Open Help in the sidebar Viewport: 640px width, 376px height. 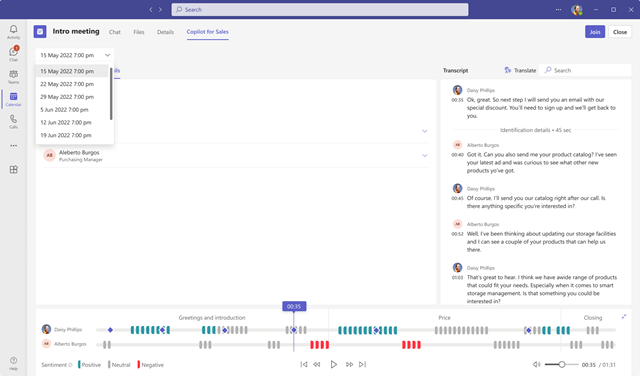pos(13,363)
